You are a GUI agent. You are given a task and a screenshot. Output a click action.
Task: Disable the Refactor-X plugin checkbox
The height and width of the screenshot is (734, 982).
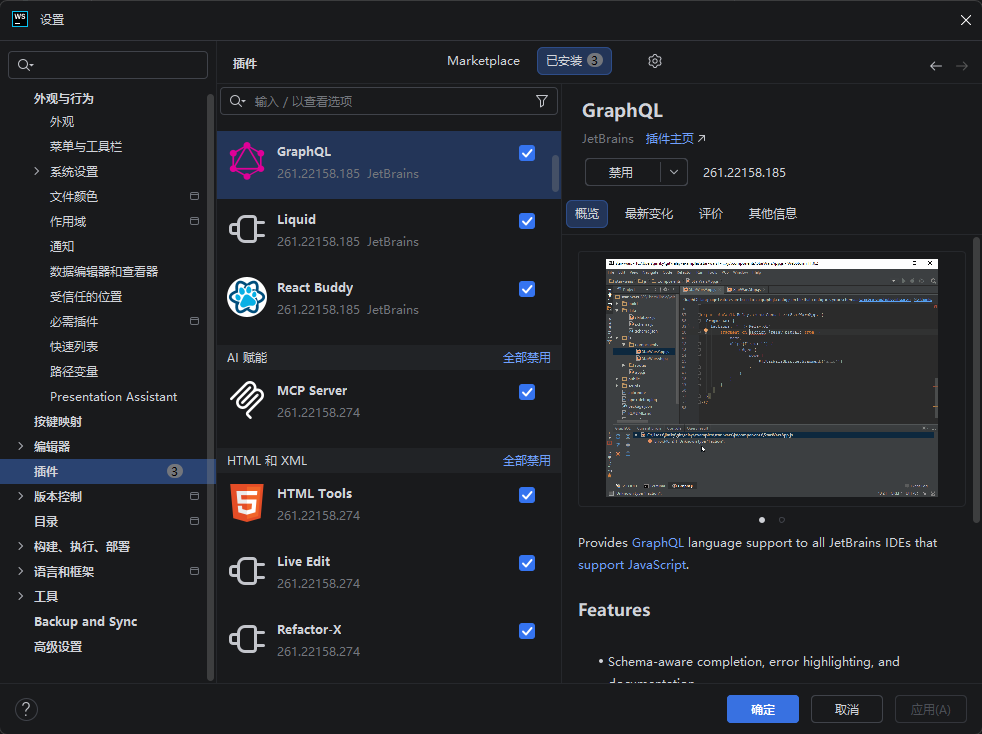(x=527, y=631)
